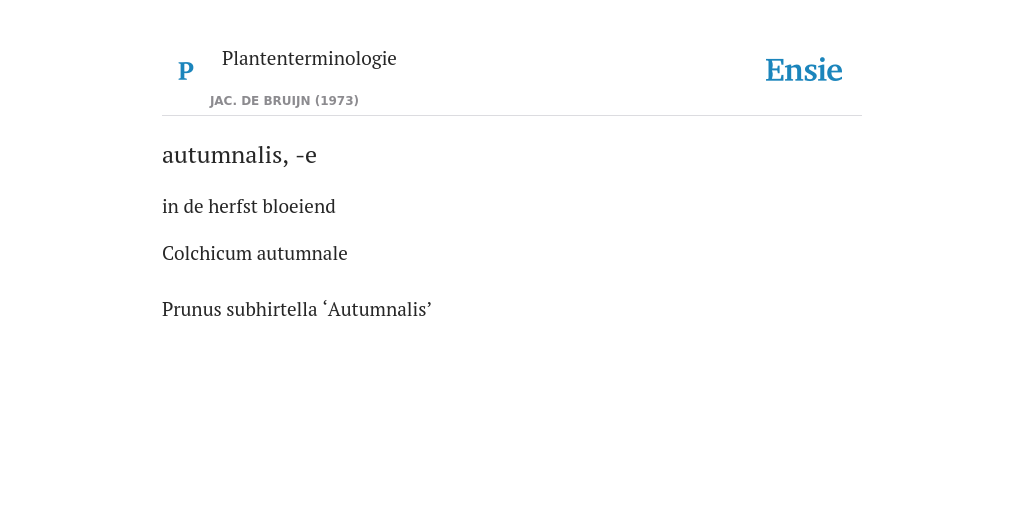
Task: Click the word autumnale
Action: pyautogui.click(x=302, y=253)
